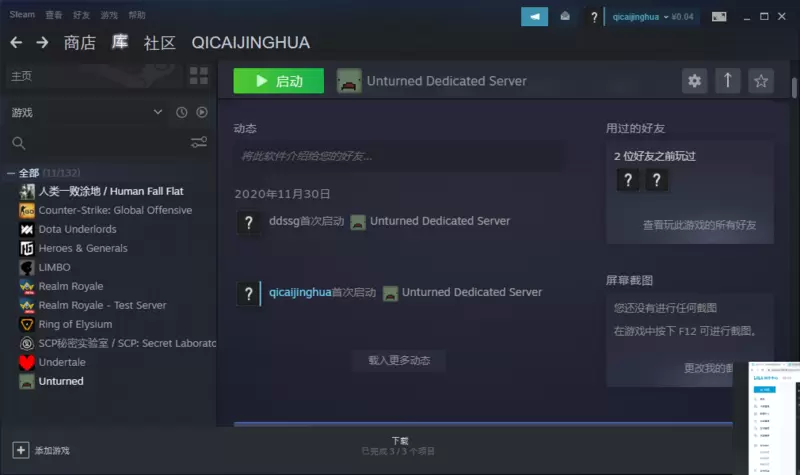Click the SCP: Secret Laboratory game icon
Viewport: 800px width, 475px height.
(x=27, y=343)
